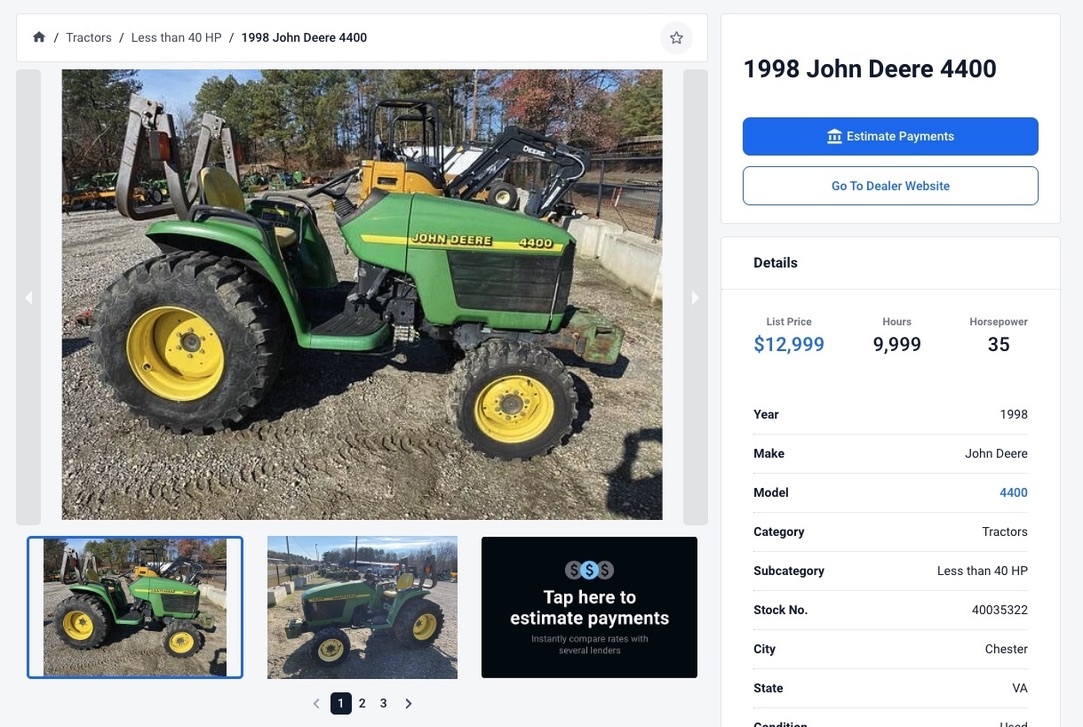
Task: Go to next thumbnail page chevron
Action: tap(408, 704)
